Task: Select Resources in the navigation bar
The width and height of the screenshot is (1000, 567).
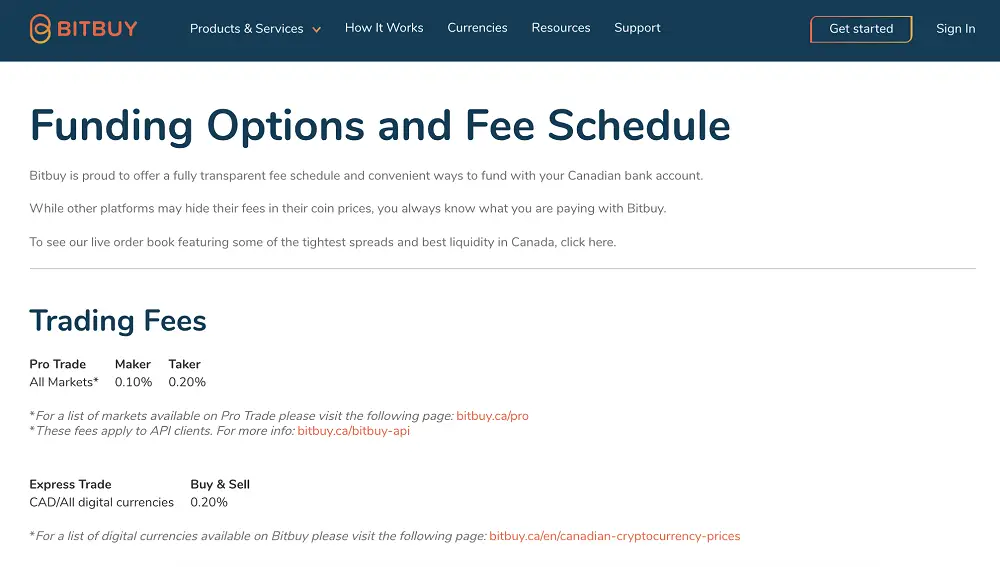Action: tap(561, 28)
